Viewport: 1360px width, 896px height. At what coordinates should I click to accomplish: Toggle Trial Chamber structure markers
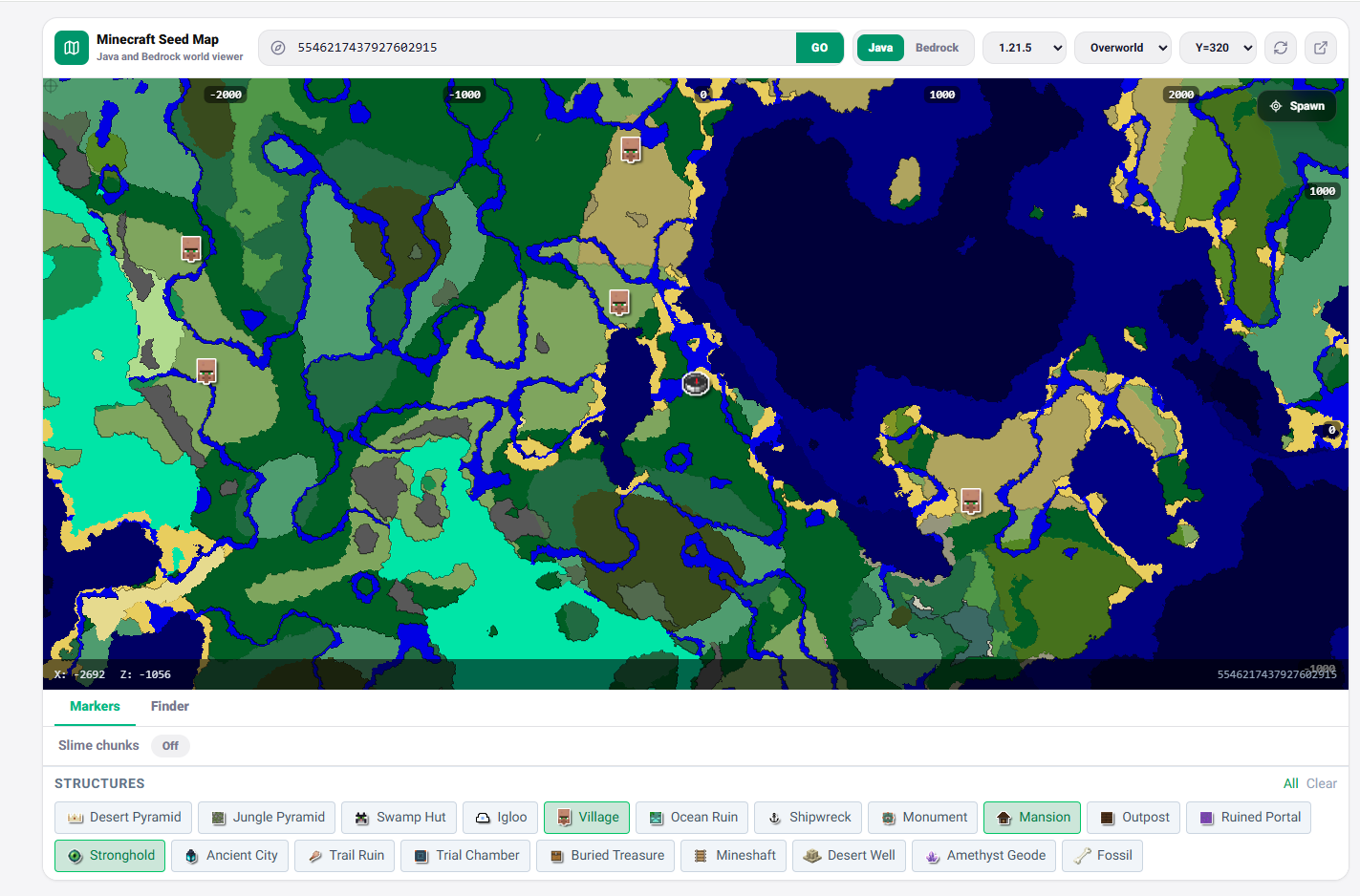click(465, 856)
